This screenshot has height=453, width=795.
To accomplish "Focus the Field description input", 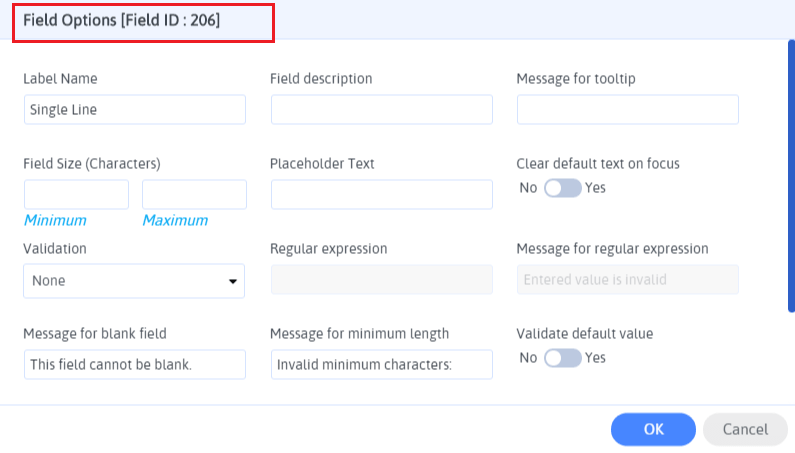I will pos(381,110).
